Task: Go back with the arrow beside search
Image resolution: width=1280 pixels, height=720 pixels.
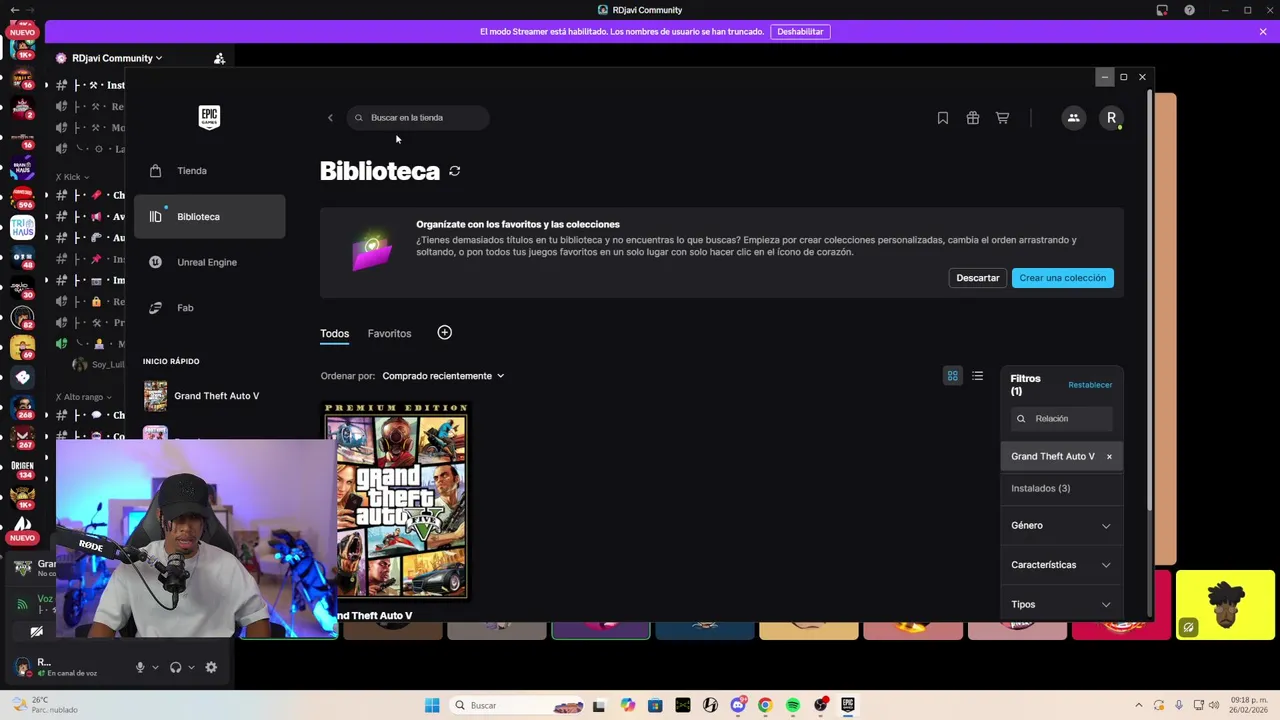Action: tap(330, 118)
